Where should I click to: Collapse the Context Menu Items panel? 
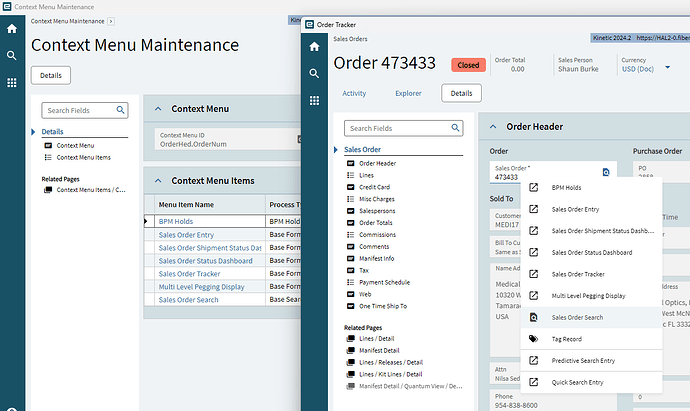click(x=157, y=181)
